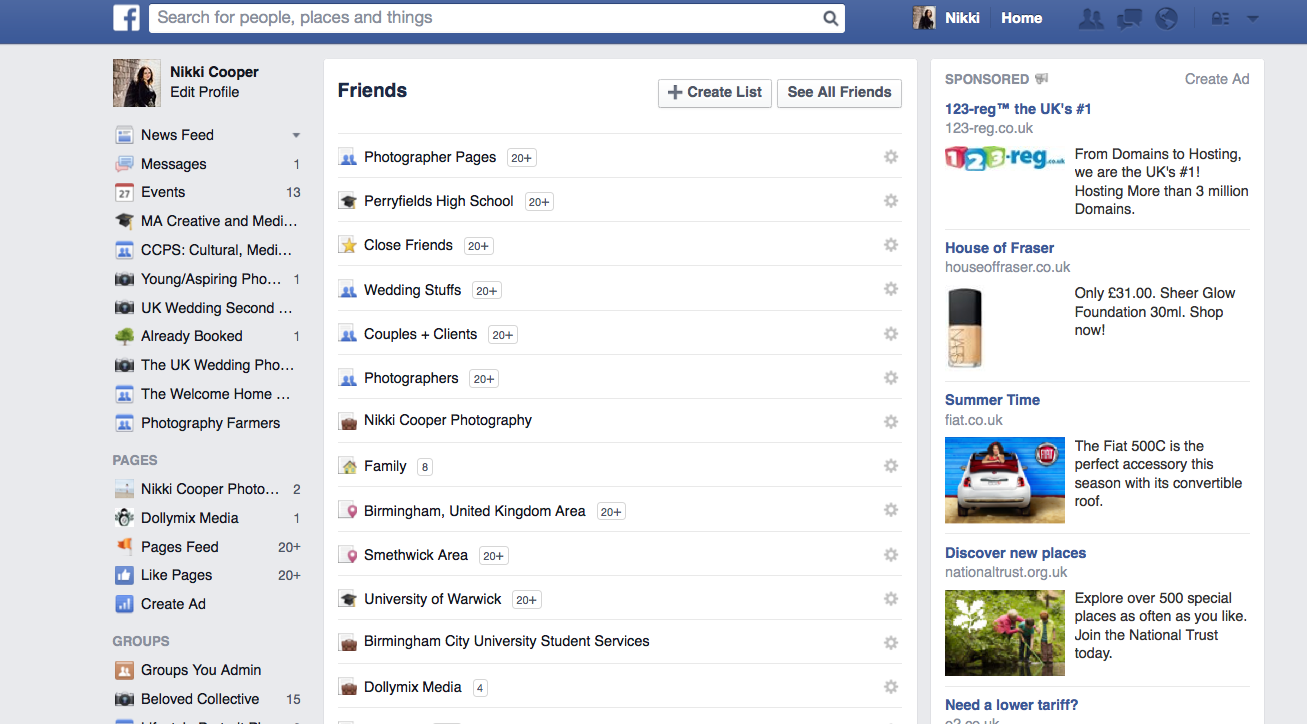Viewport: 1307px width, 724px height.
Task: Click Already Booked tree icon
Action: [x=124, y=336]
